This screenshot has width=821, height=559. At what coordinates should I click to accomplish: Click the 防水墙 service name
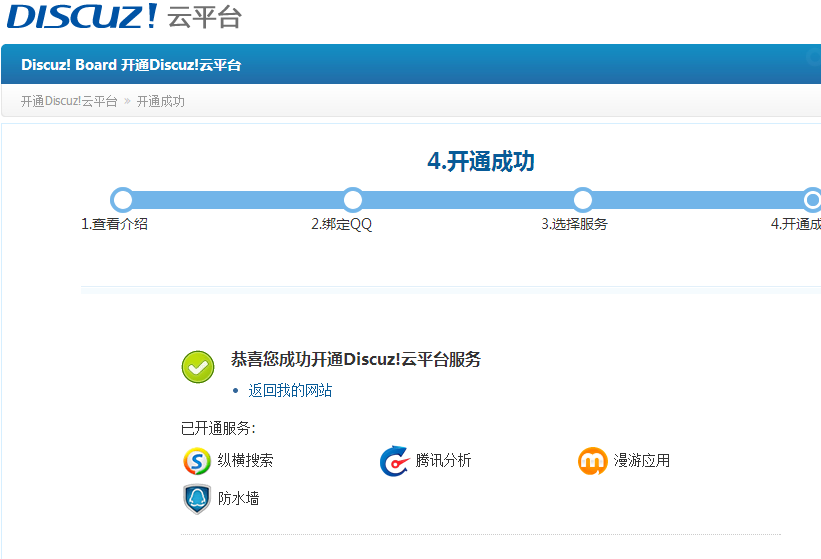239,498
